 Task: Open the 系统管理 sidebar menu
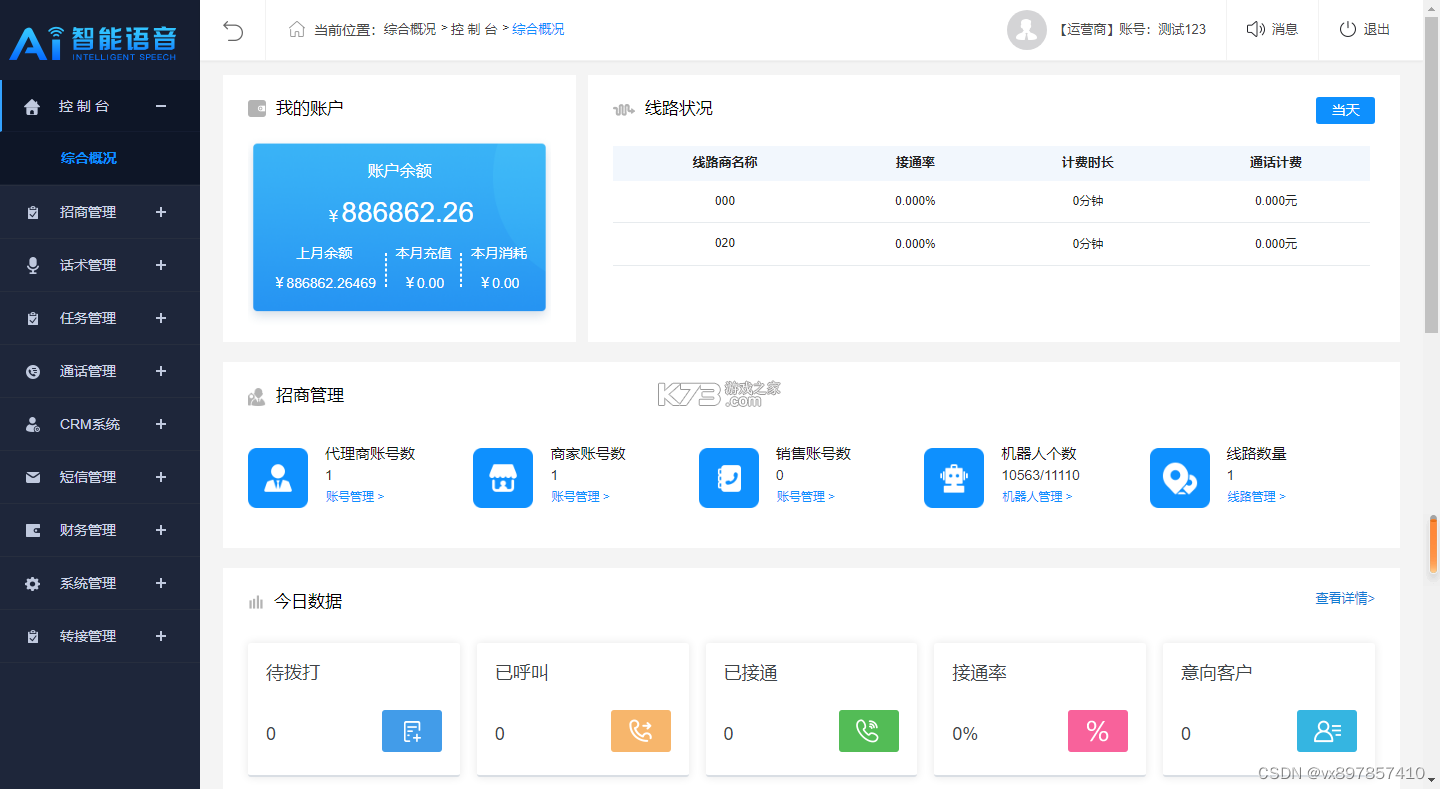point(100,583)
